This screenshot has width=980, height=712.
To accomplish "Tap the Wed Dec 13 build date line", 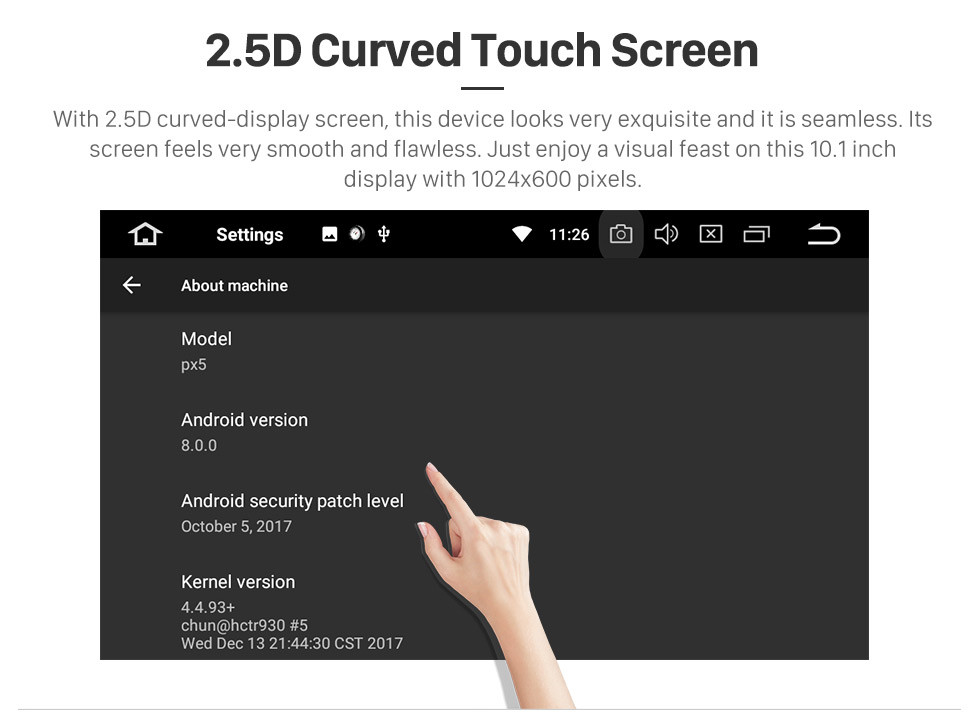I will (292, 643).
